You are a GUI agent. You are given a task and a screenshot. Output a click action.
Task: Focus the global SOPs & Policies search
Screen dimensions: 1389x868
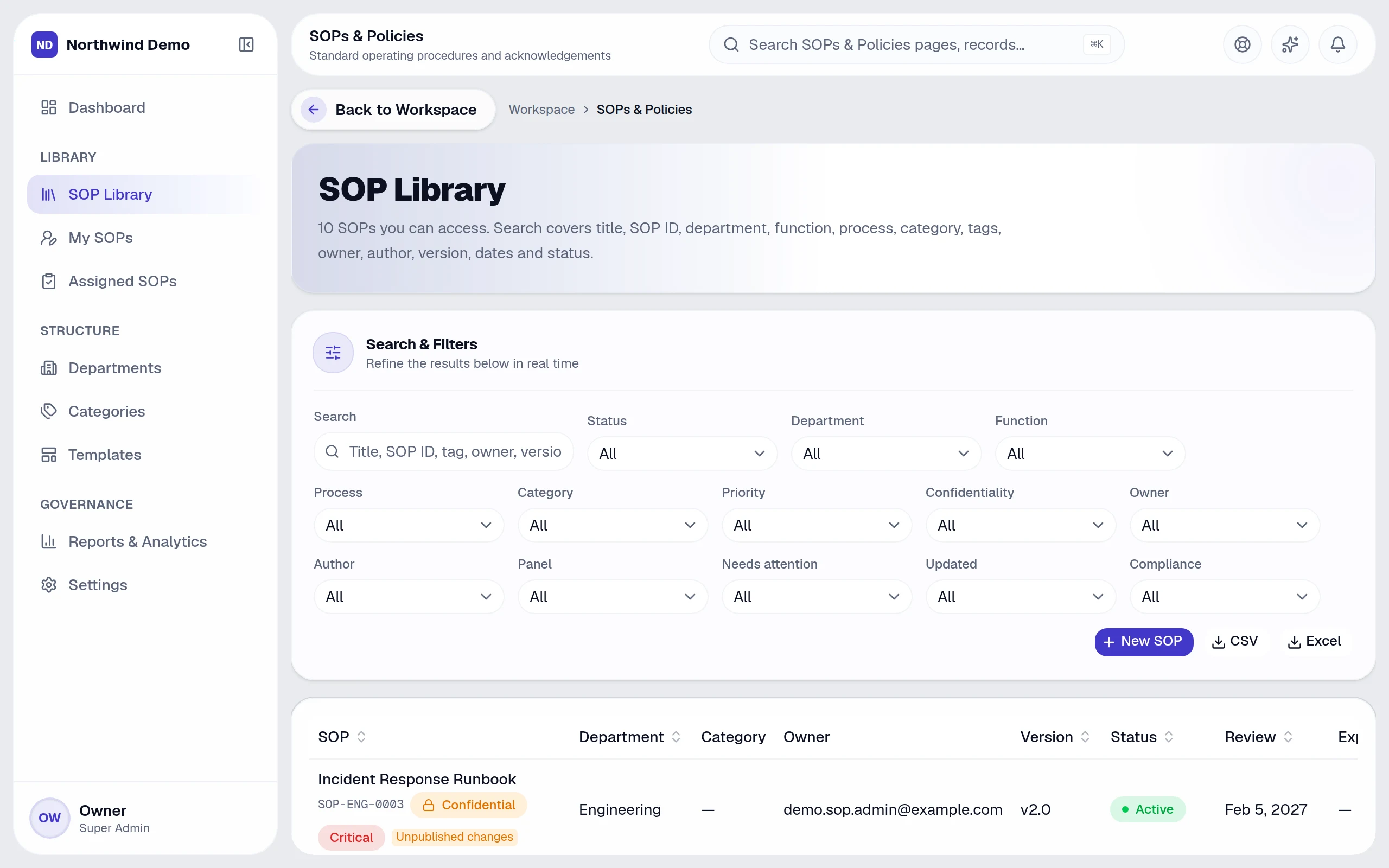916,44
